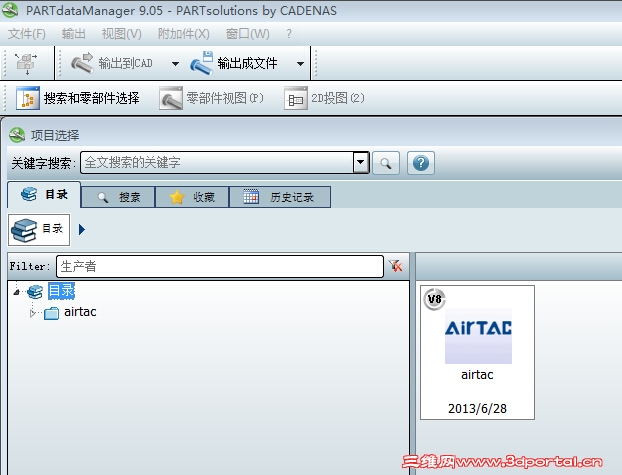Click the PARTdataManager application icon in title bar
The image size is (622, 475).
tap(10, 10)
